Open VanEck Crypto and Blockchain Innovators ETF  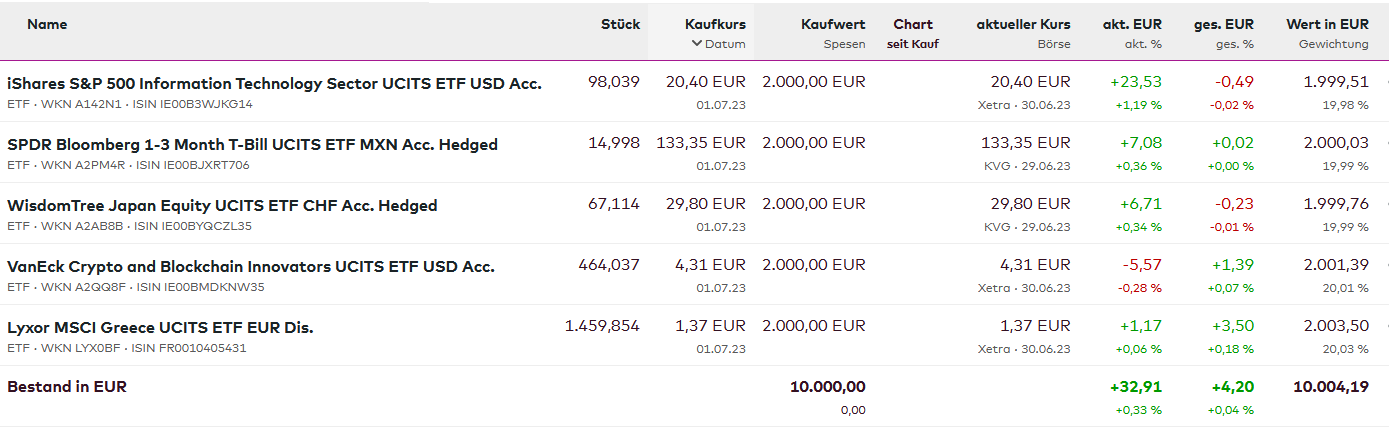coord(251,266)
